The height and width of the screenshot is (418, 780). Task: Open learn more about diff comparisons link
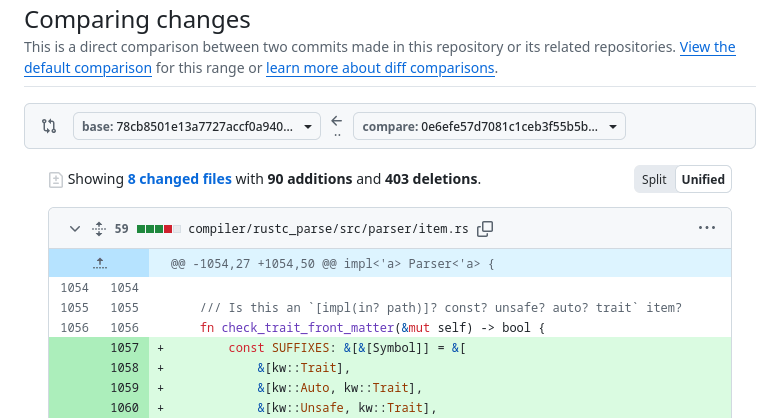pyautogui.click(x=380, y=68)
